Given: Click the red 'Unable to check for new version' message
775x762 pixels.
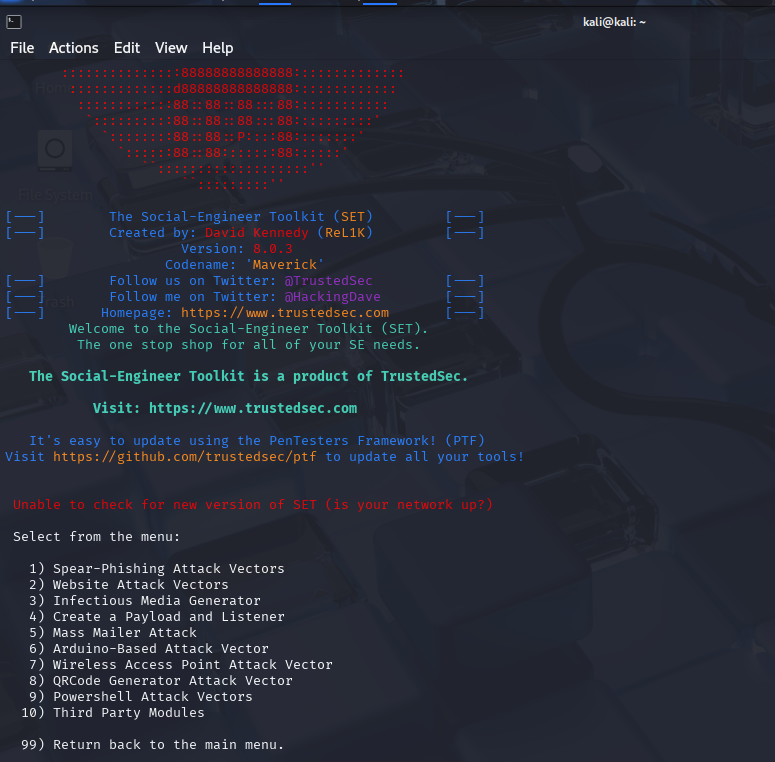Looking at the screenshot, I should pyautogui.click(x=253, y=505).
